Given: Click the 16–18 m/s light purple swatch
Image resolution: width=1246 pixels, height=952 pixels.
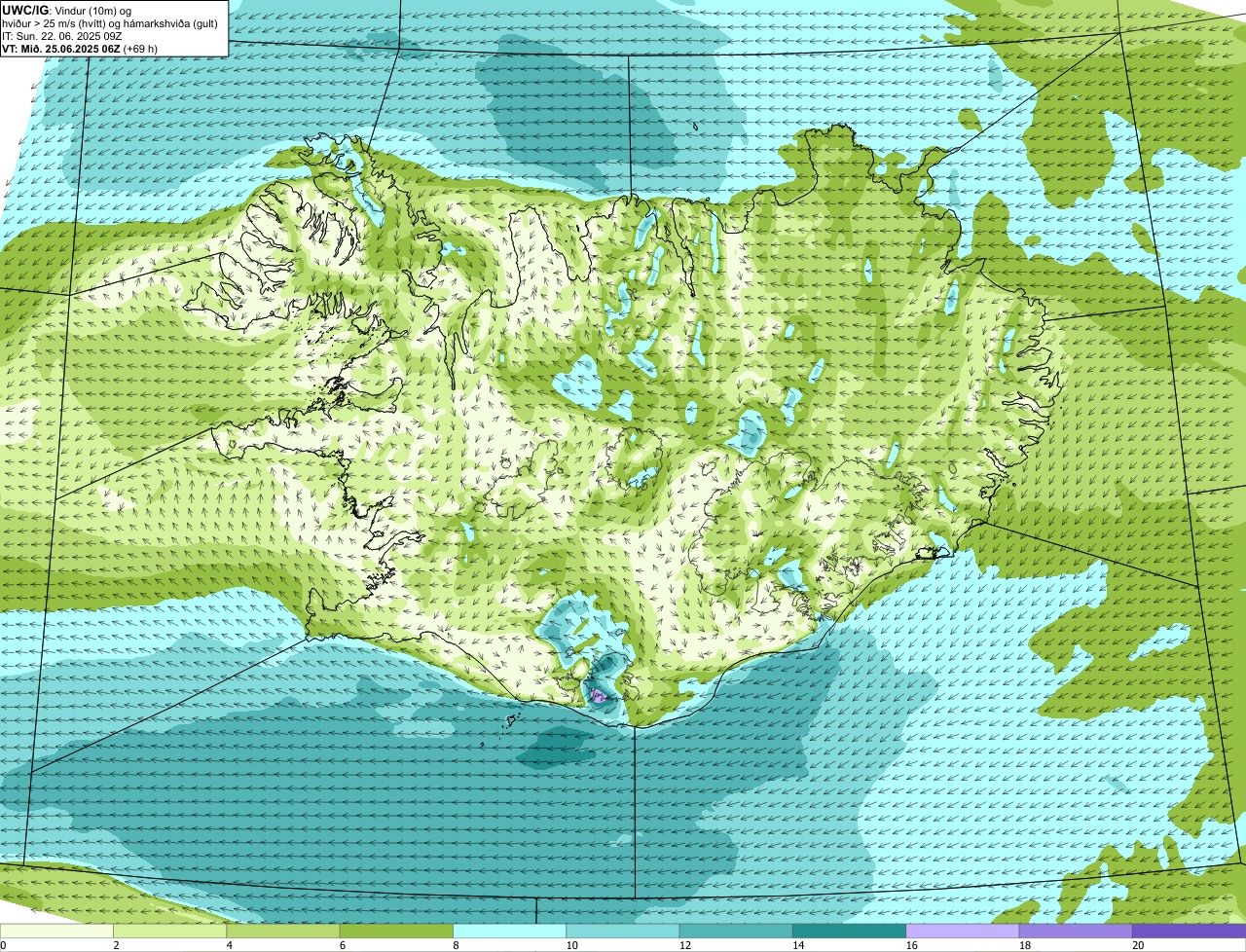Looking at the screenshot, I should click(x=962, y=931).
